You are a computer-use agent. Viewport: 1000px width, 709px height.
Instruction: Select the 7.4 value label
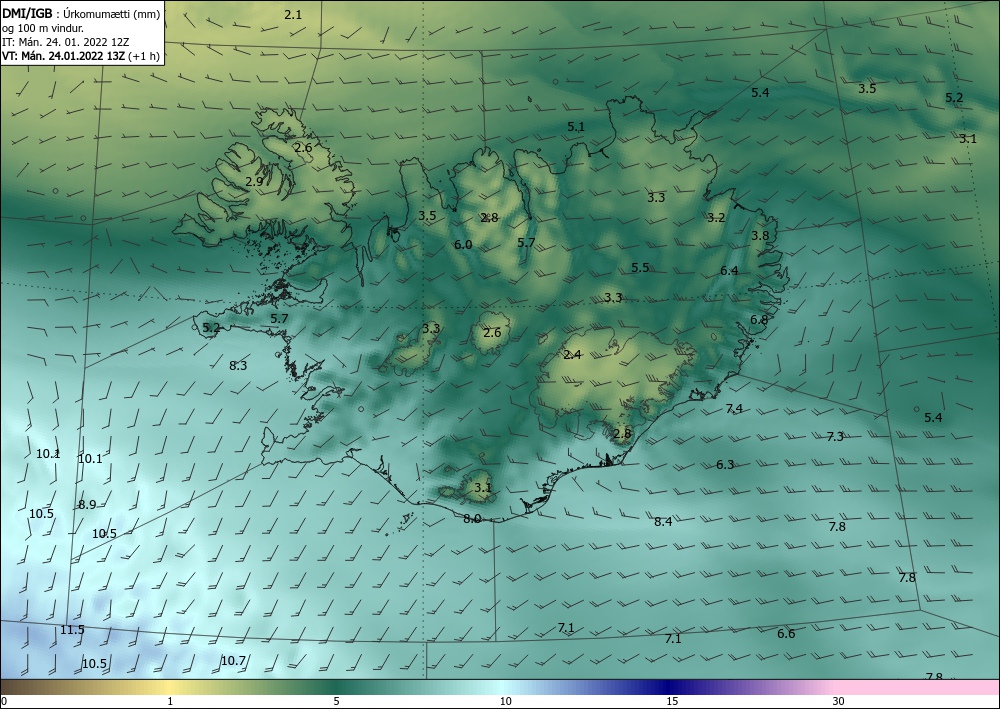734,408
